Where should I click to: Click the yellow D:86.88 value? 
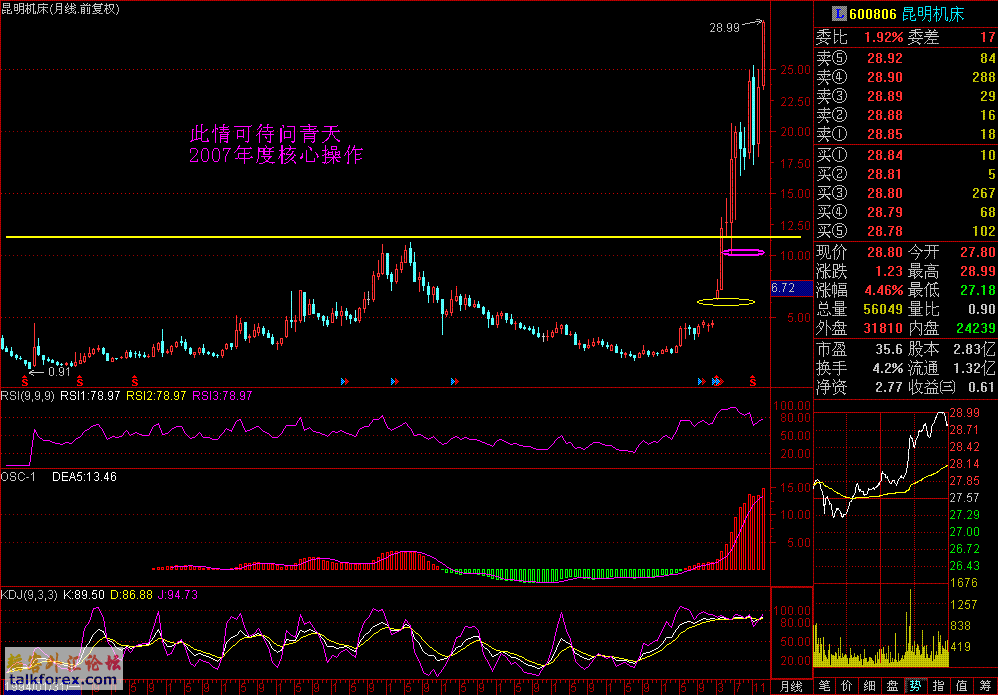pos(132,595)
